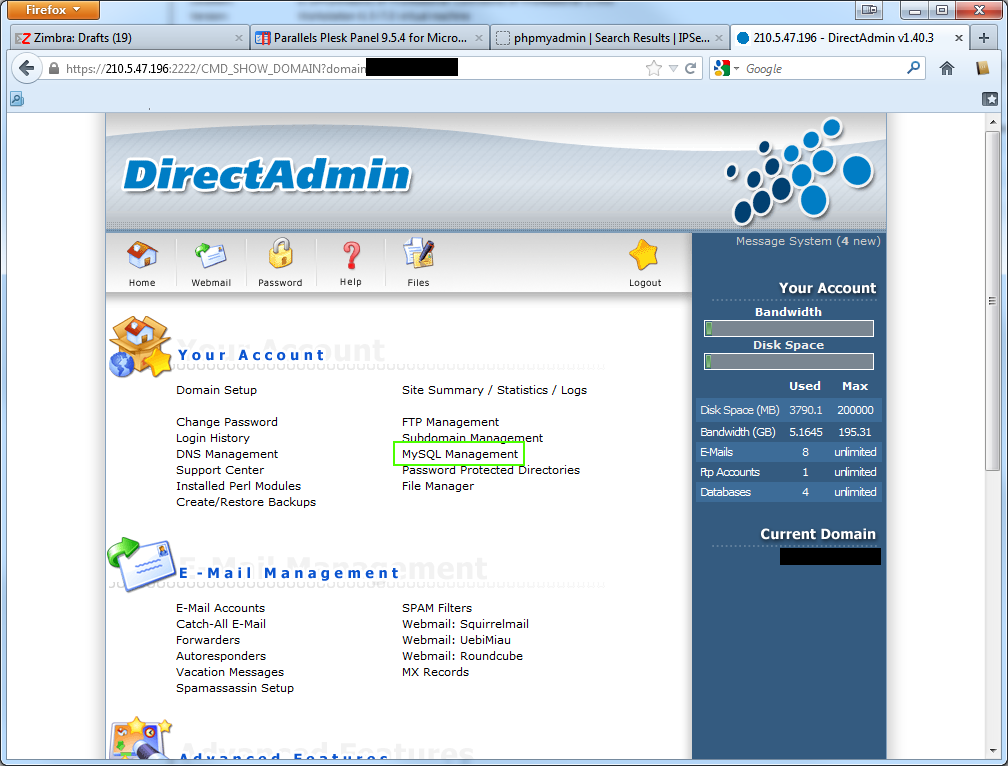Open Webmail: UebiMiau link
The image size is (1008, 766).
(x=456, y=640)
